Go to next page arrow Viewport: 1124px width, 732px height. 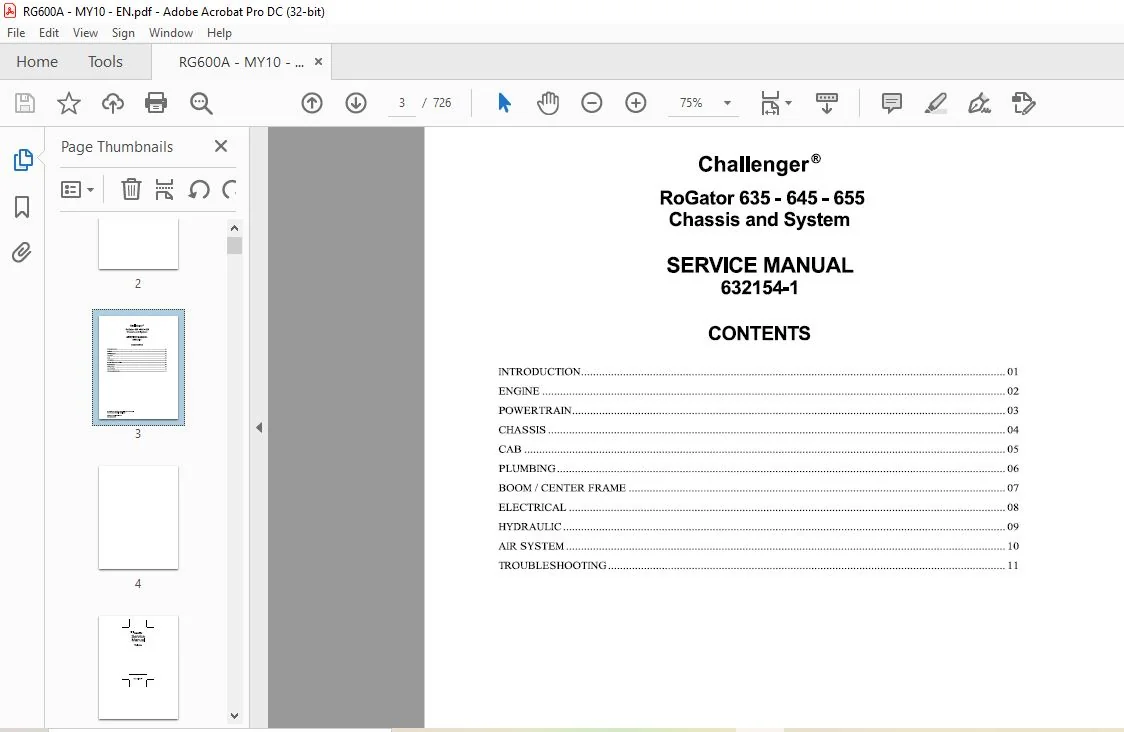point(356,103)
